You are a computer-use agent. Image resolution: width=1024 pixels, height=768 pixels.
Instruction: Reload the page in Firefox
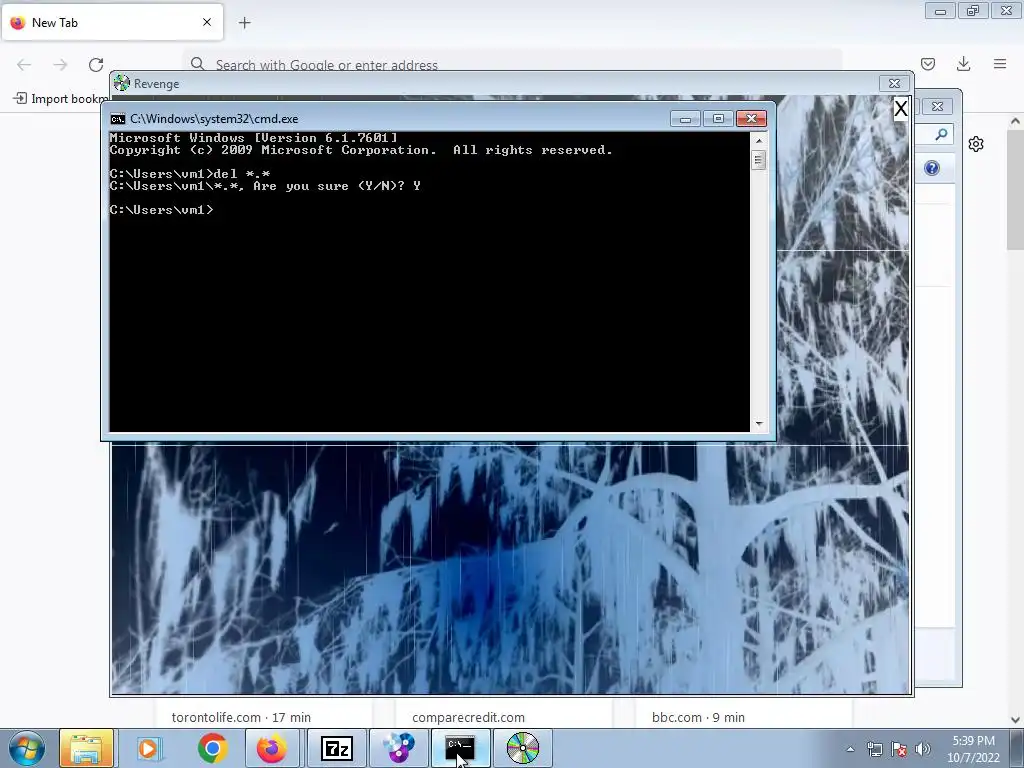[96, 65]
